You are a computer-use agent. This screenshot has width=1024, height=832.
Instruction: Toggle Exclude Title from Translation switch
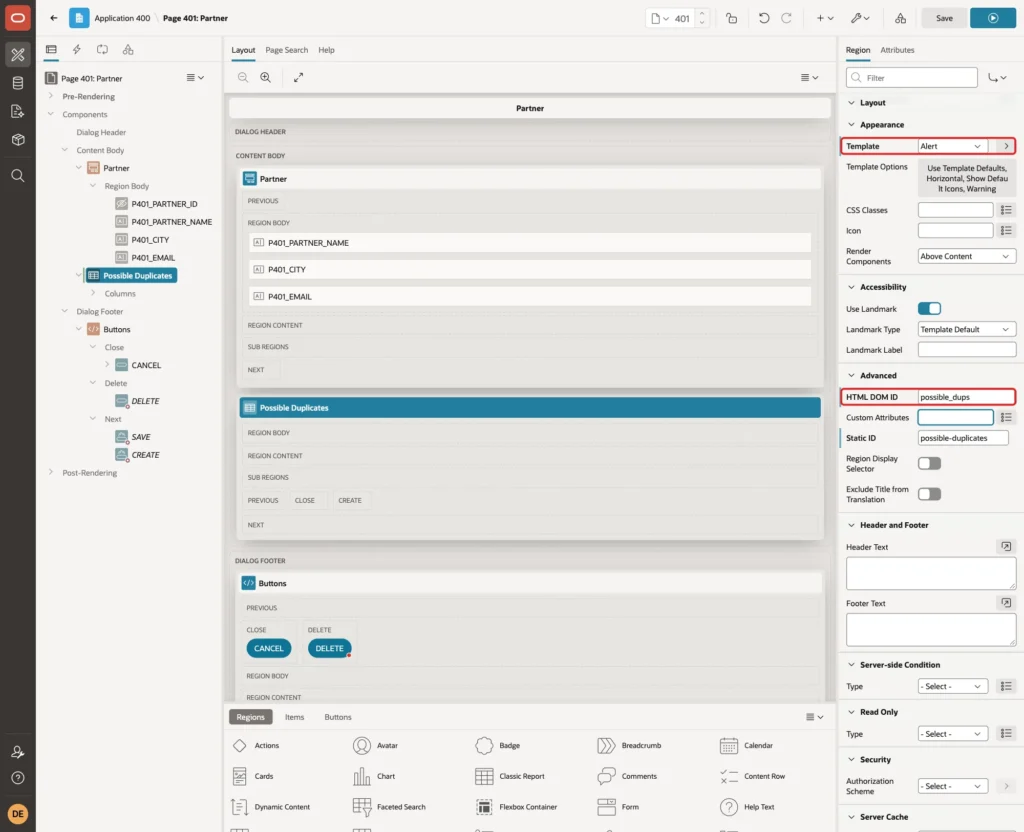pos(929,494)
